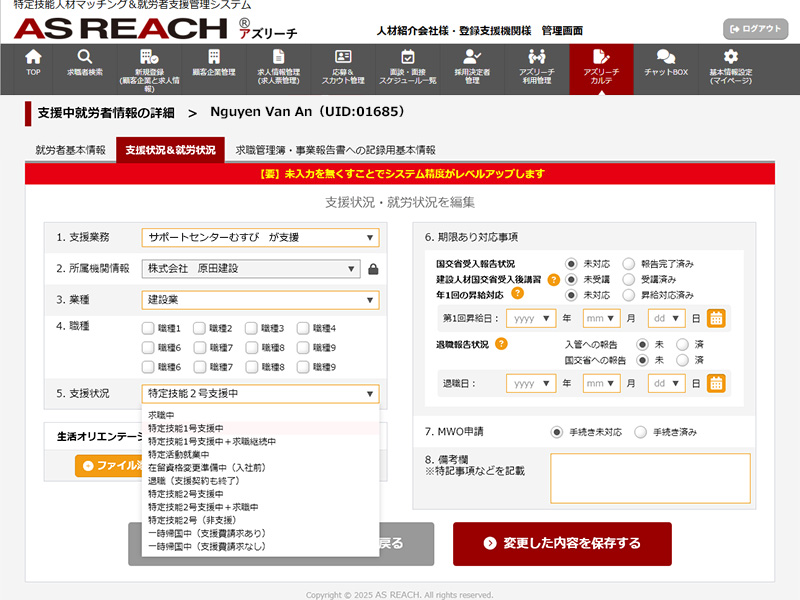
Task: Choose 特定技能2号支援中+求職中 option
Action: [260, 507]
